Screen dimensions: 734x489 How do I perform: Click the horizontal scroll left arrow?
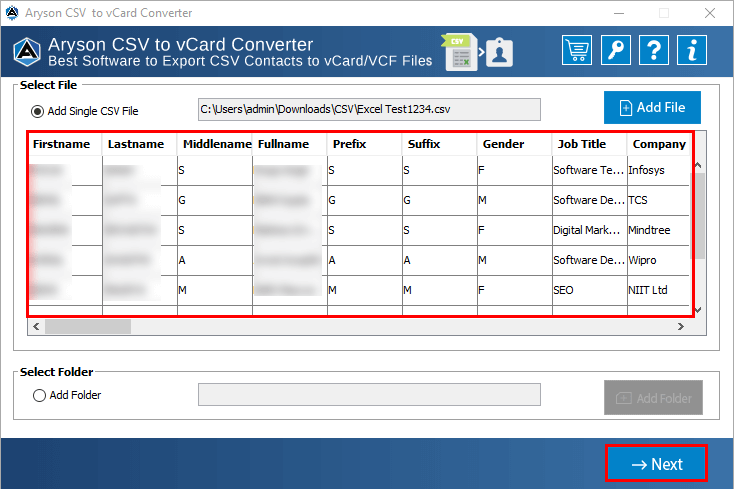pyautogui.click(x=37, y=327)
